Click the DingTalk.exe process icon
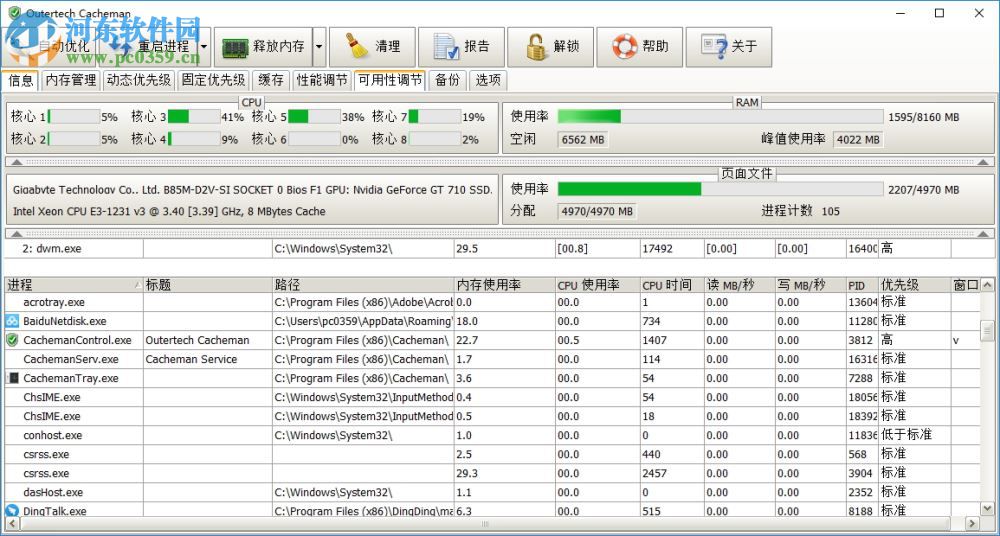 (12, 511)
